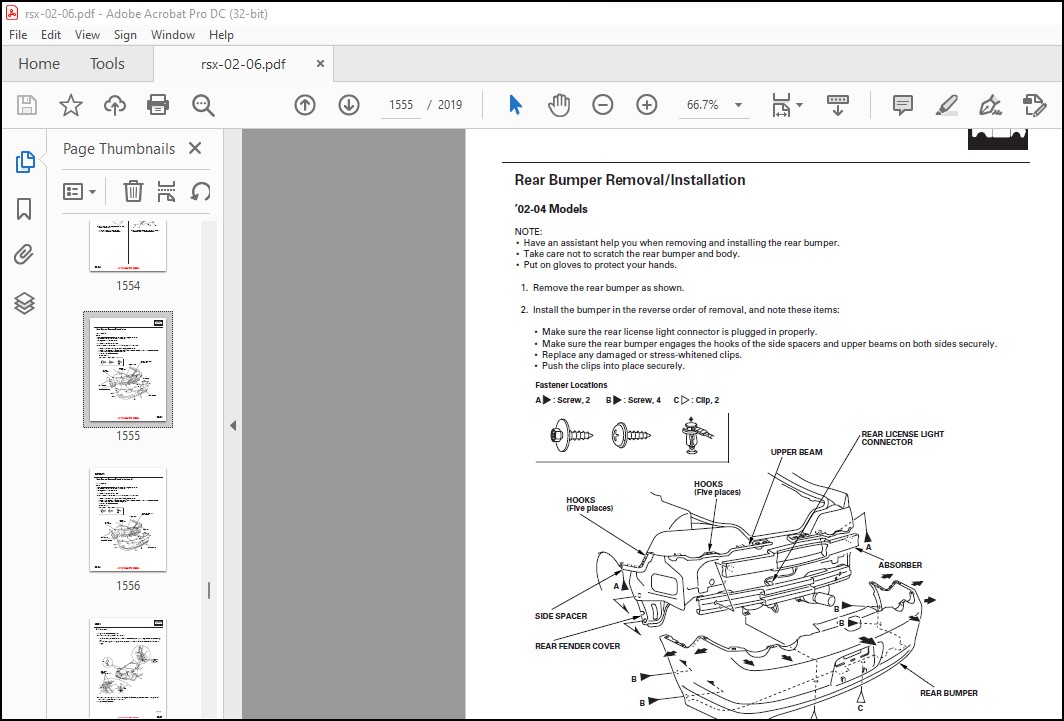Zoom in with the plus icon
The width and height of the screenshot is (1064, 721).
(647, 105)
